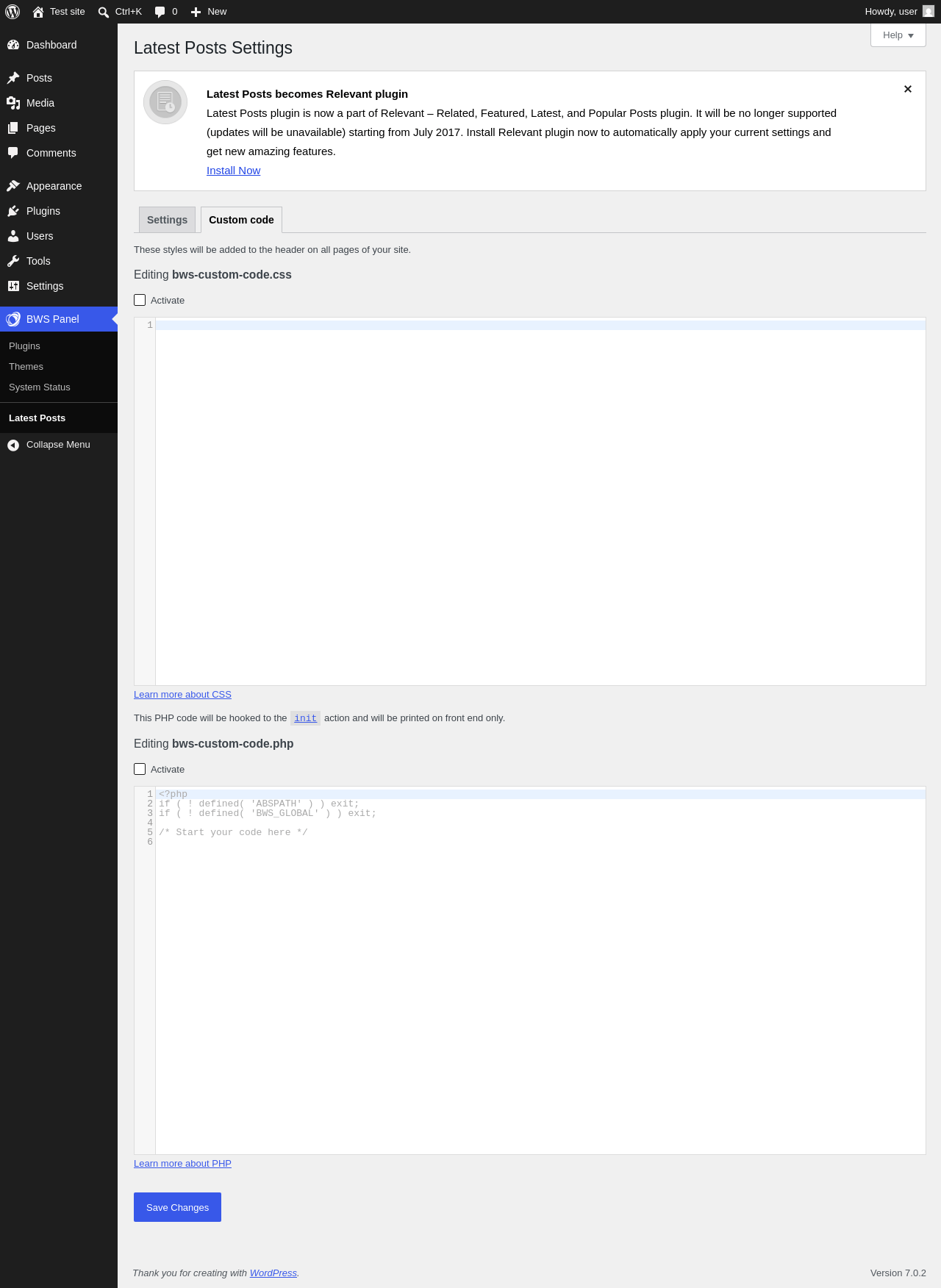Click the Posts pushpin icon

[x=13, y=78]
